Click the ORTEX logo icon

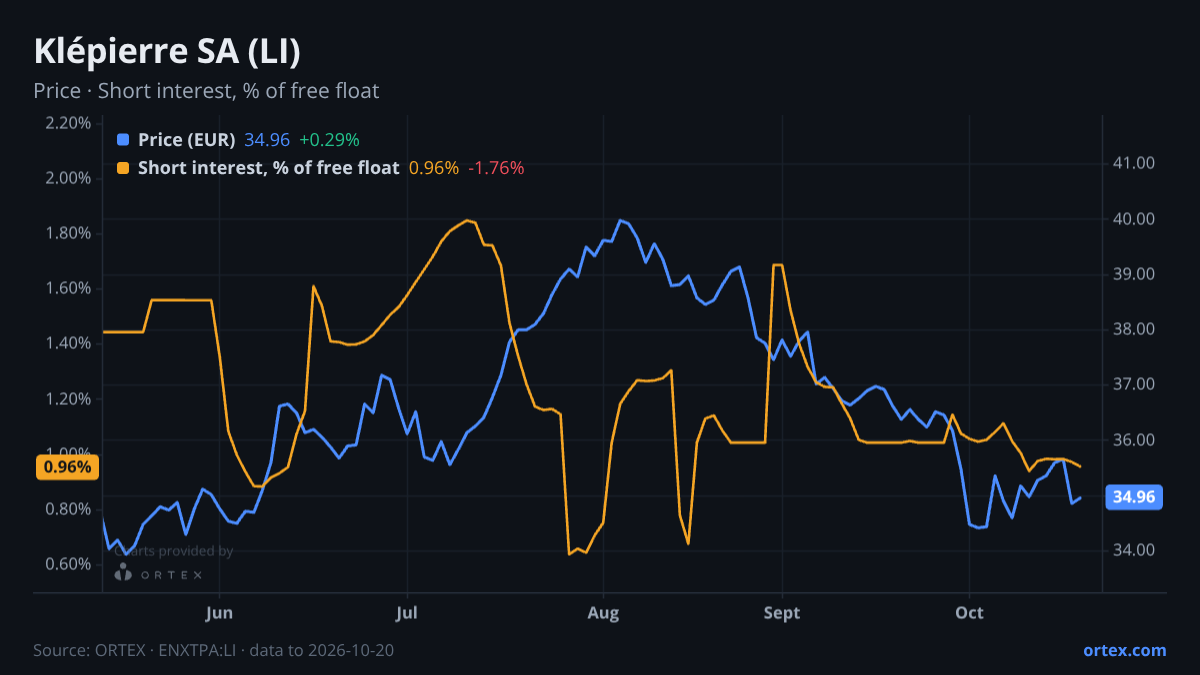(x=123, y=574)
